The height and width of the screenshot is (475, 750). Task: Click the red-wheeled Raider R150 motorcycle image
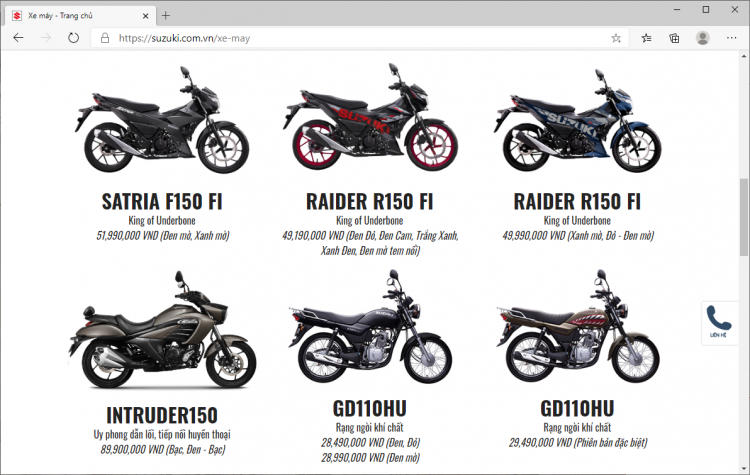coord(370,117)
